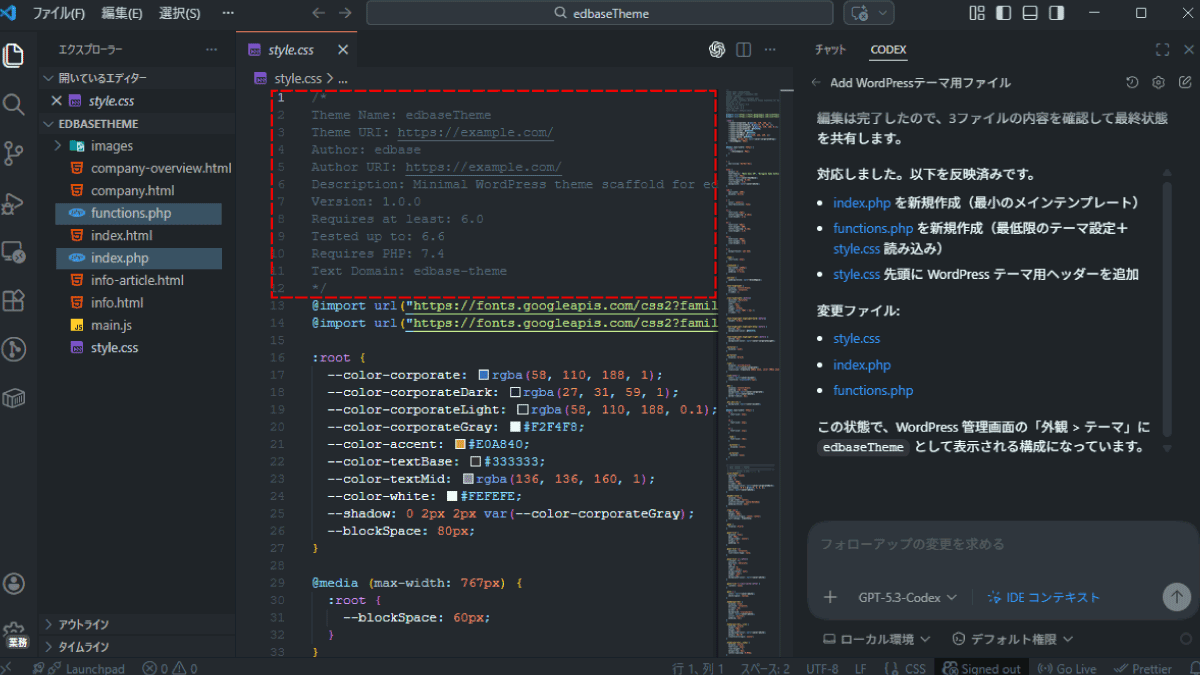This screenshot has width=1200, height=675.
Task: Click Go Live in status bar
Action: (x=1067, y=668)
